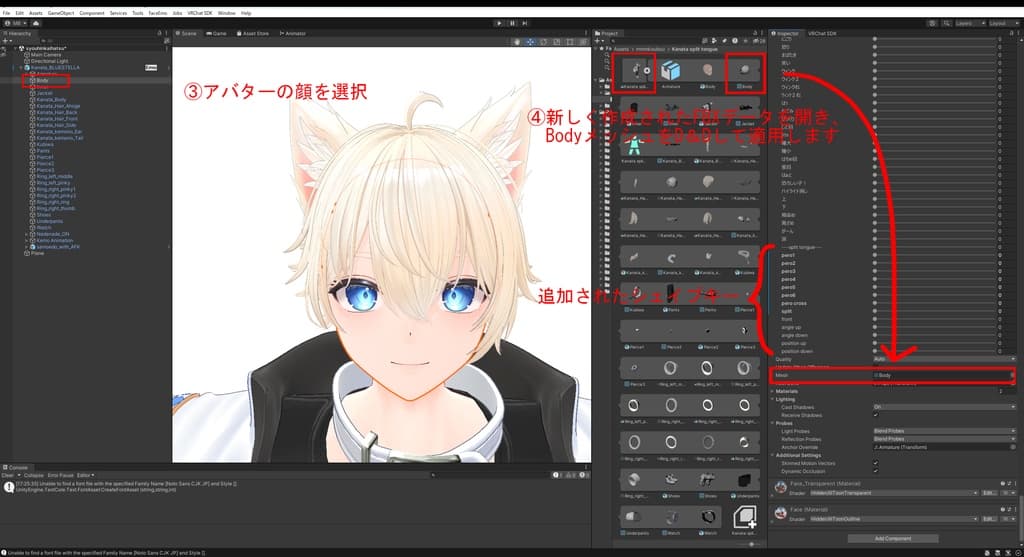
Task: Open the File menu
Action: point(7,13)
